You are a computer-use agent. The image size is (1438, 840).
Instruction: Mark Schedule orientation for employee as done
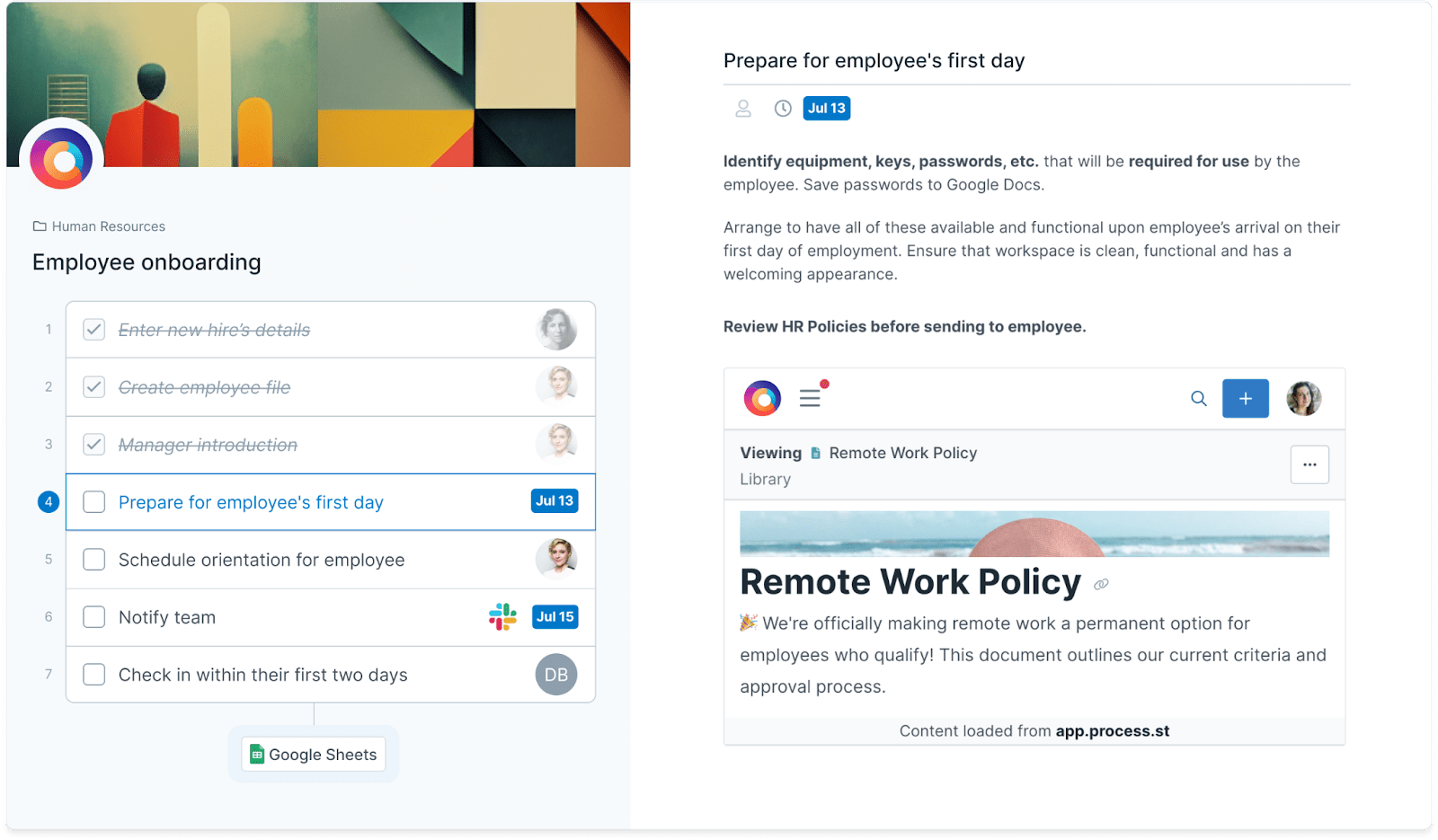click(93, 559)
